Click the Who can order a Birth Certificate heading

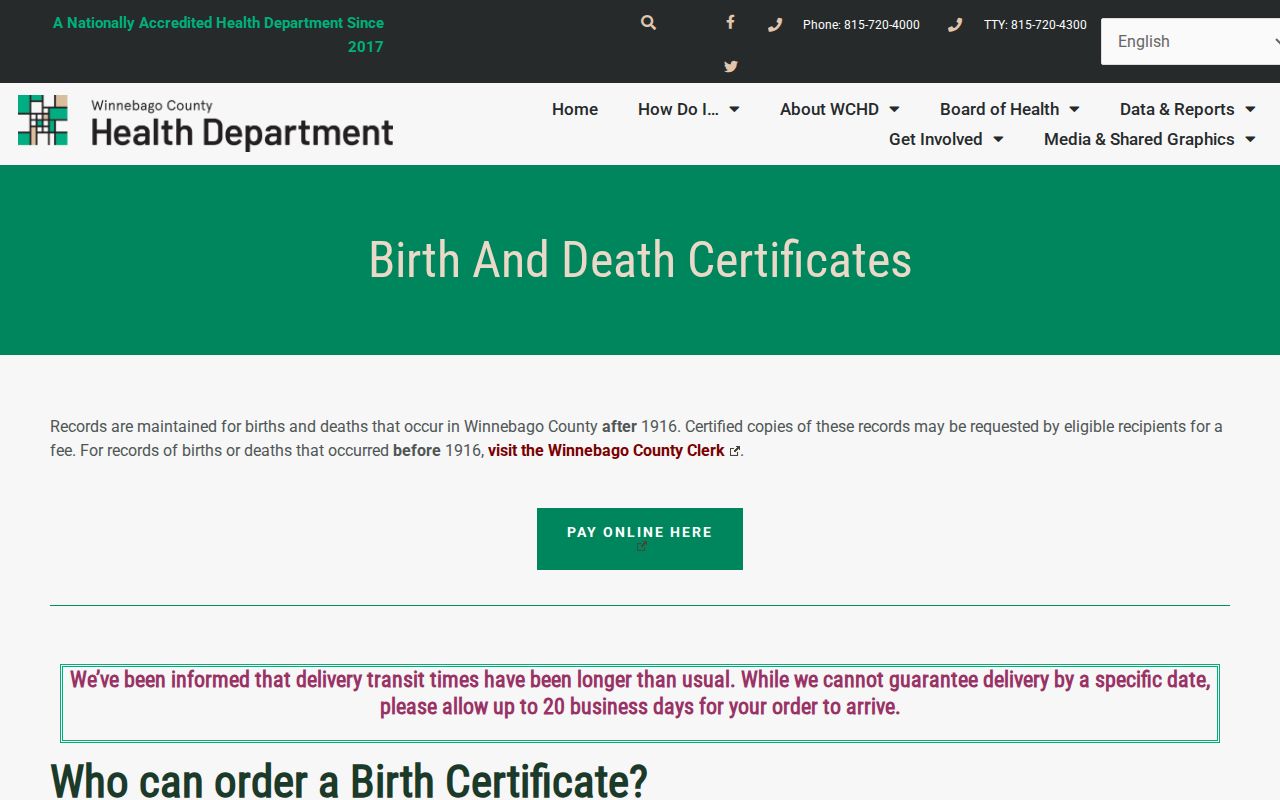(349, 780)
